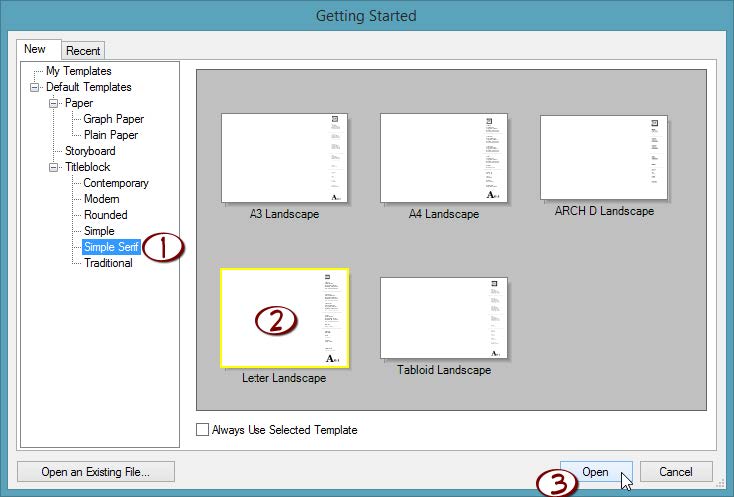Image resolution: width=734 pixels, height=497 pixels.
Task: Open the Storyboard template category
Action: (90, 151)
